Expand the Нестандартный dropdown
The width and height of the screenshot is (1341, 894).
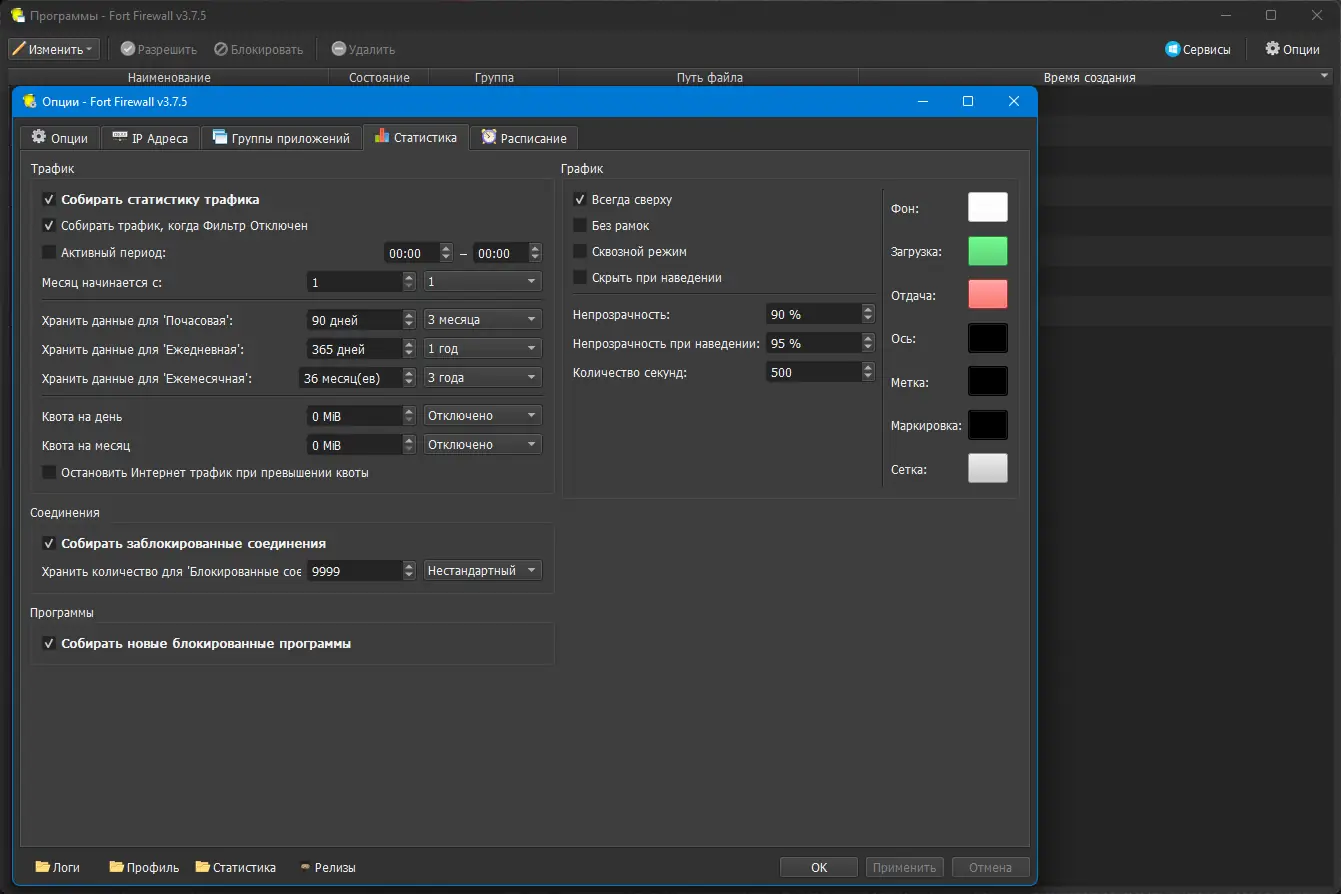pyautogui.click(x=482, y=571)
